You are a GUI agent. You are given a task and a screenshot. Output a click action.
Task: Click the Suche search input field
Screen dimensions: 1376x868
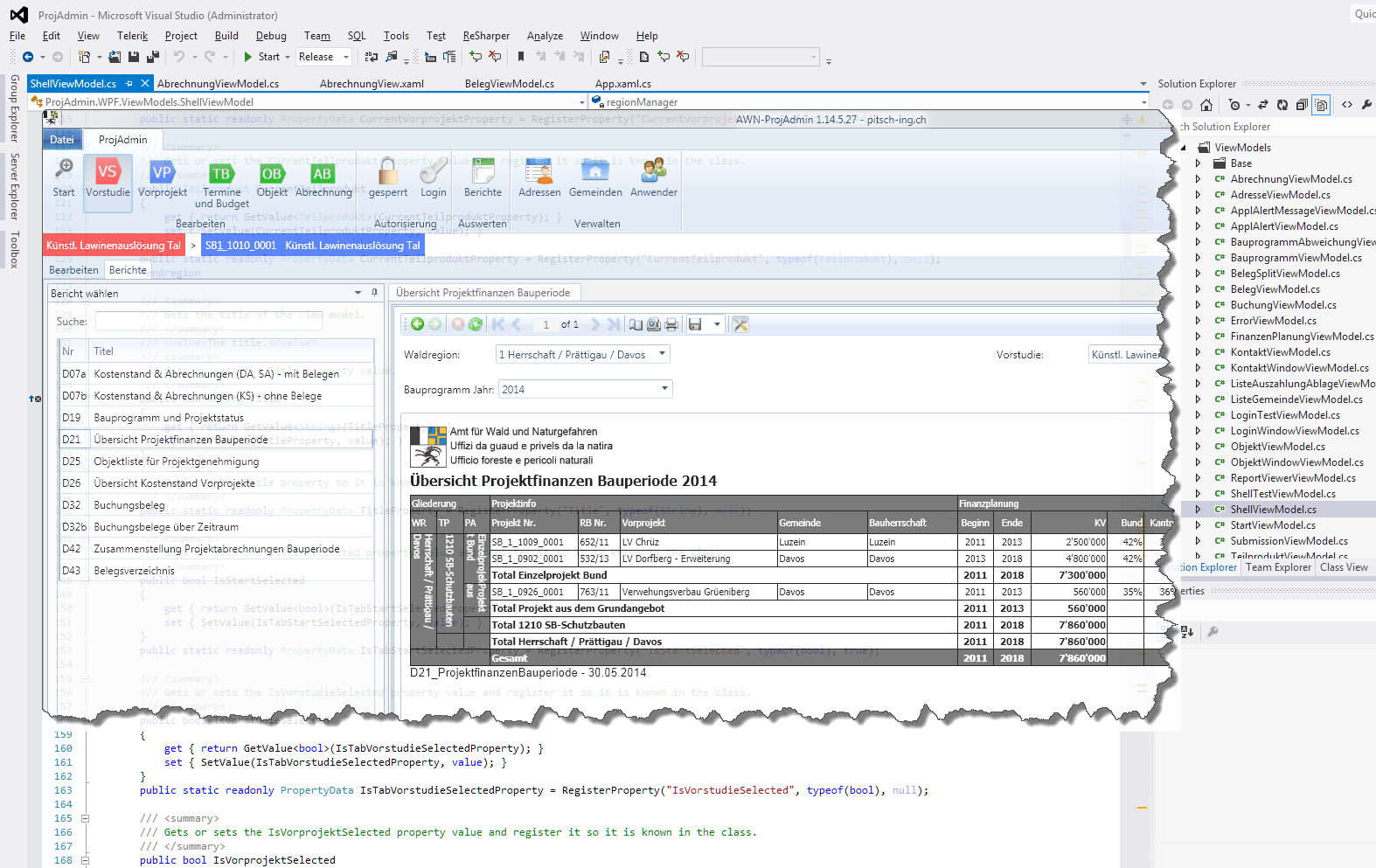point(208,322)
